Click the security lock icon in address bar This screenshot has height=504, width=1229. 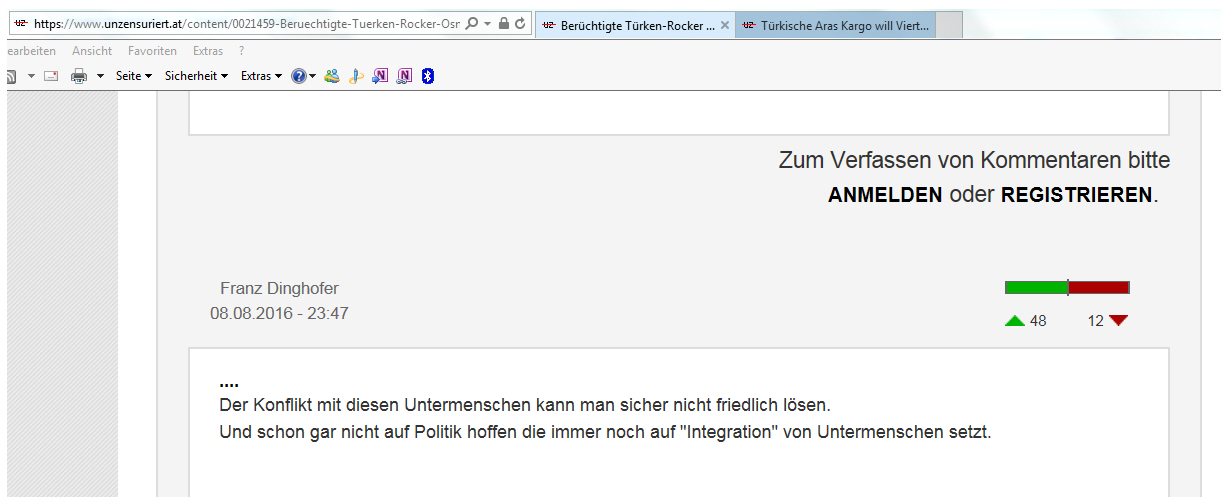click(504, 23)
